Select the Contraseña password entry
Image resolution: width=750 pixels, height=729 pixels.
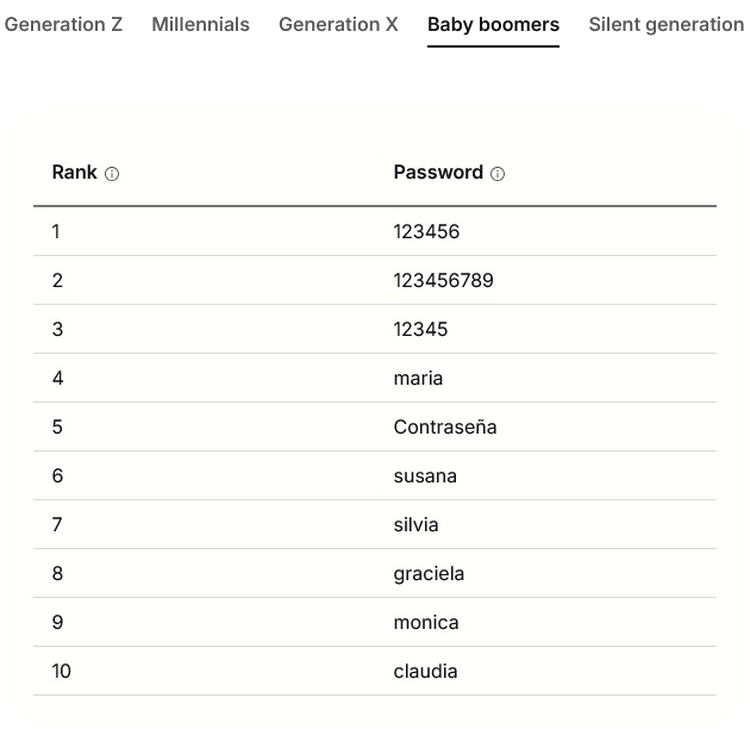pyautogui.click(x=445, y=427)
